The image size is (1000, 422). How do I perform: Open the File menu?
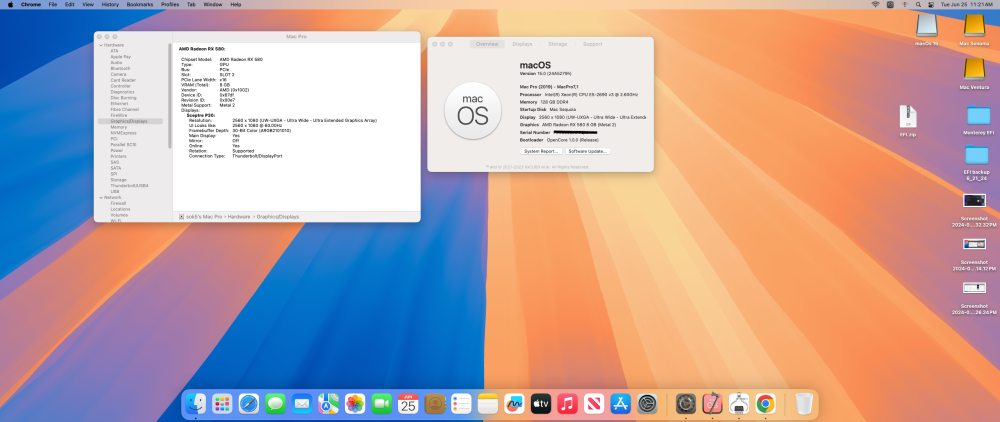tap(53, 4)
